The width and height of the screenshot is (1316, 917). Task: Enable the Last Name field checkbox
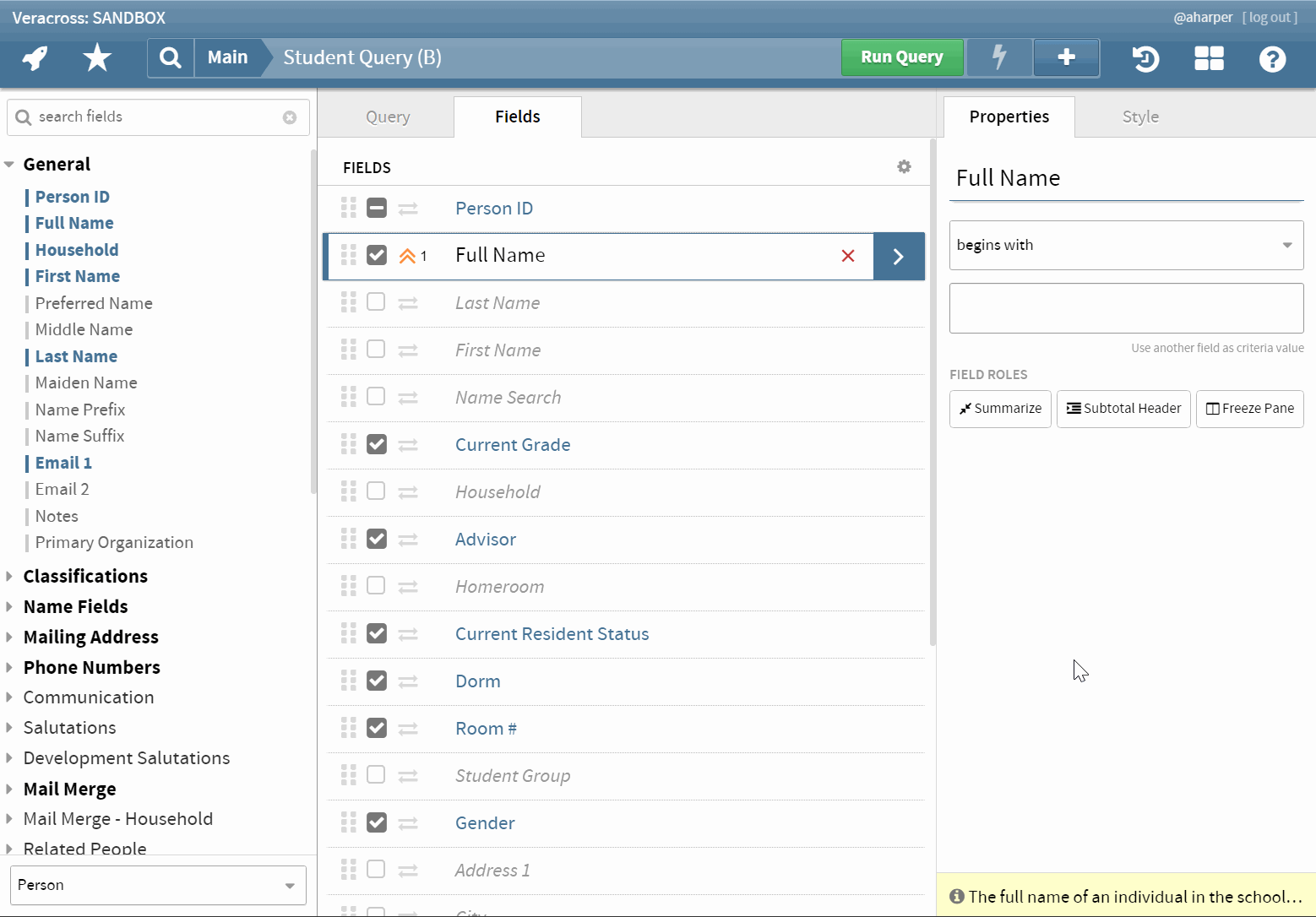tap(376, 302)
